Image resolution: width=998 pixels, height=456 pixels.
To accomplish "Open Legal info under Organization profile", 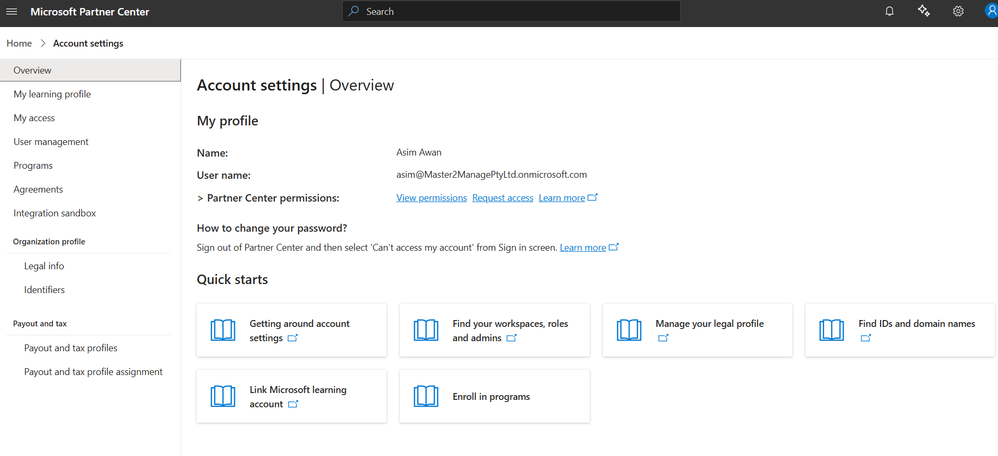I will (x=44, y=266).
